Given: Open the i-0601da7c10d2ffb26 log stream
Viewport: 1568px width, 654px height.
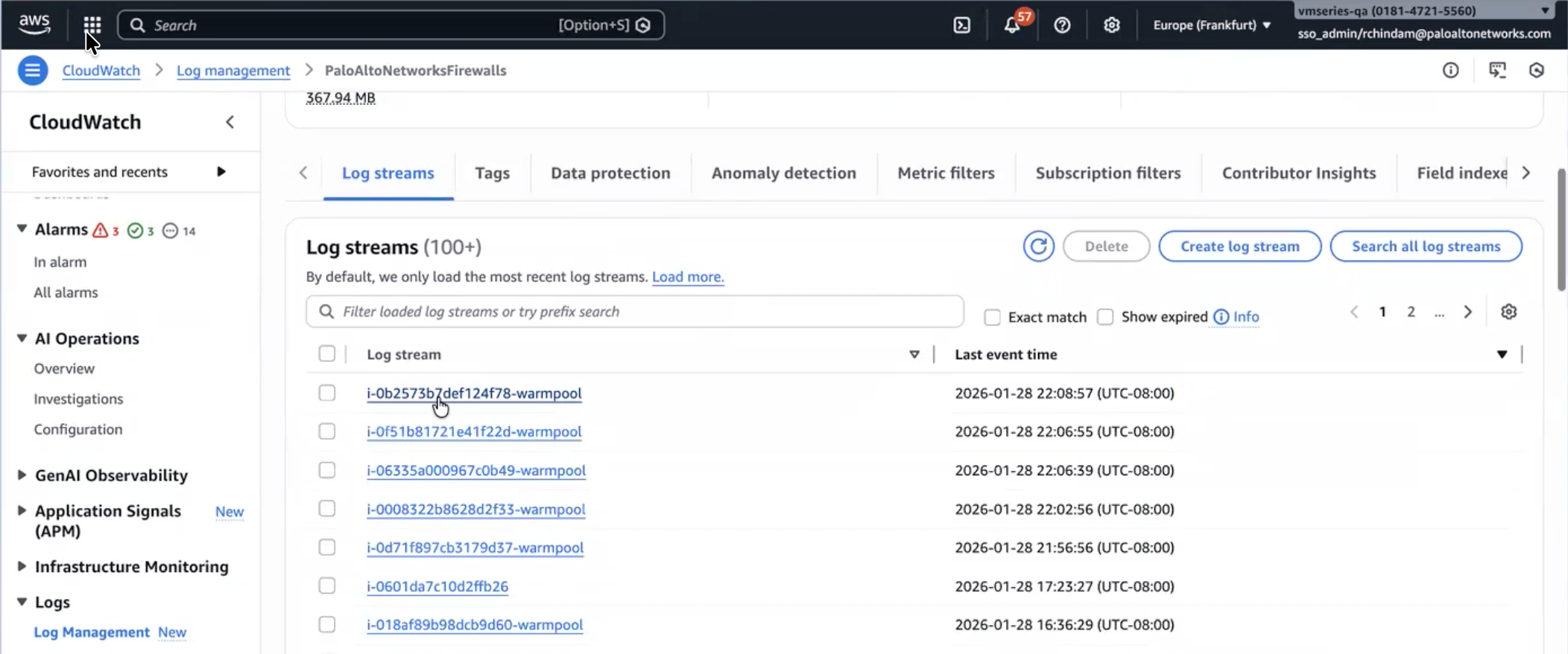Looking at the screenshot, I should click(x=437, y=587).
